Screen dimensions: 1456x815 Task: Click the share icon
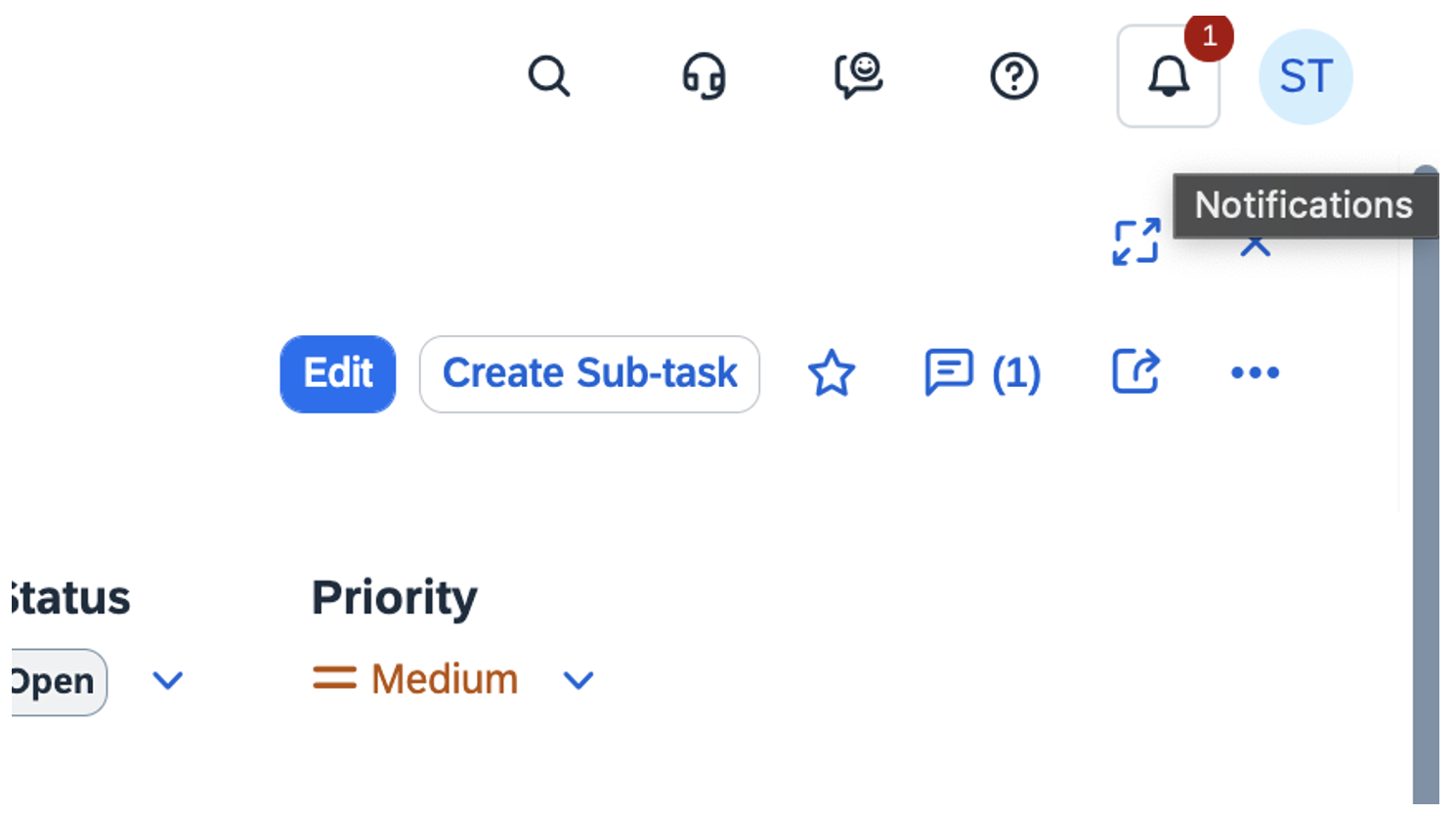click(x=1135, y=372)
